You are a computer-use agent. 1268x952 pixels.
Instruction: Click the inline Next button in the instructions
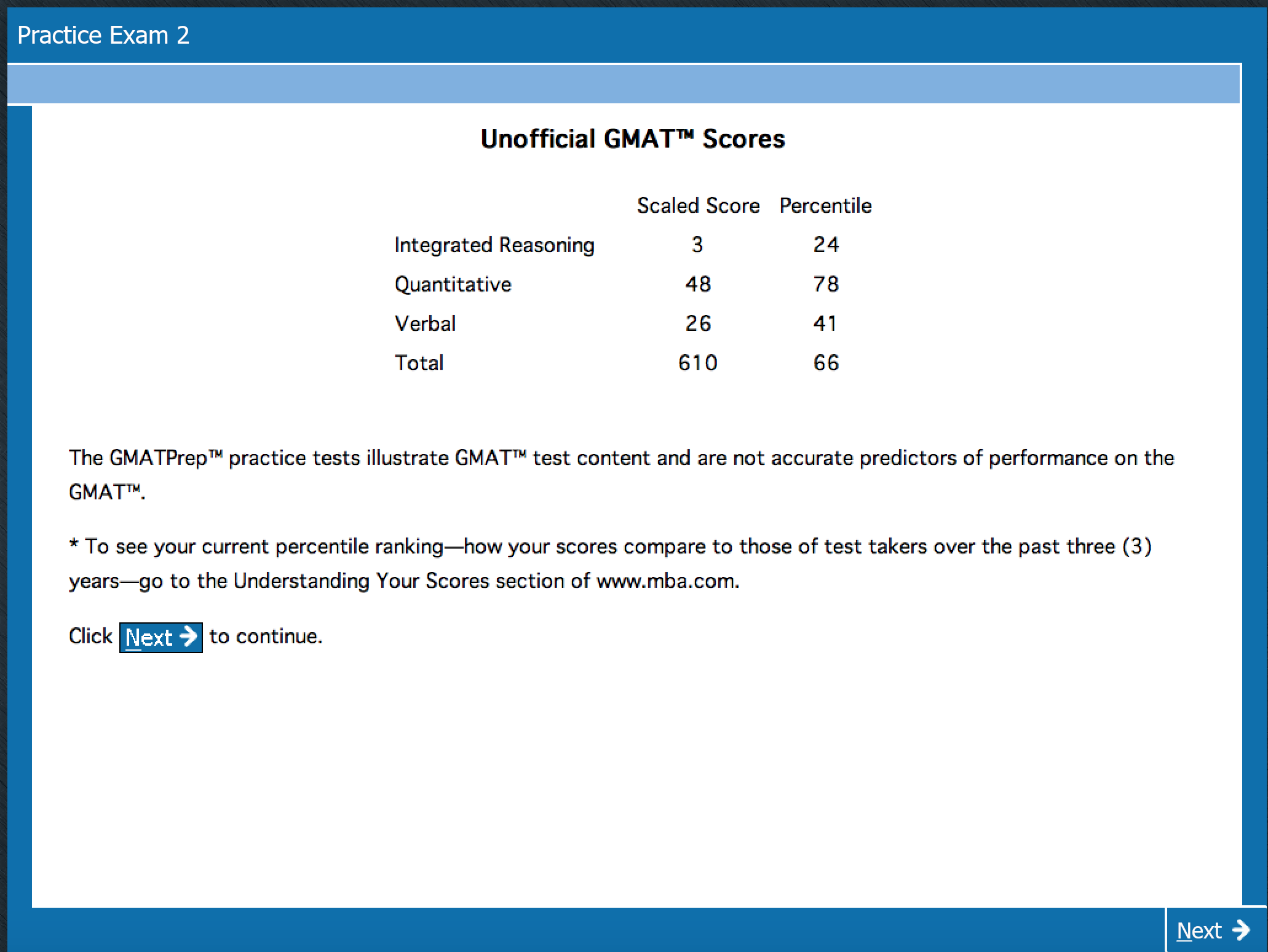click(x=160, y=637)
